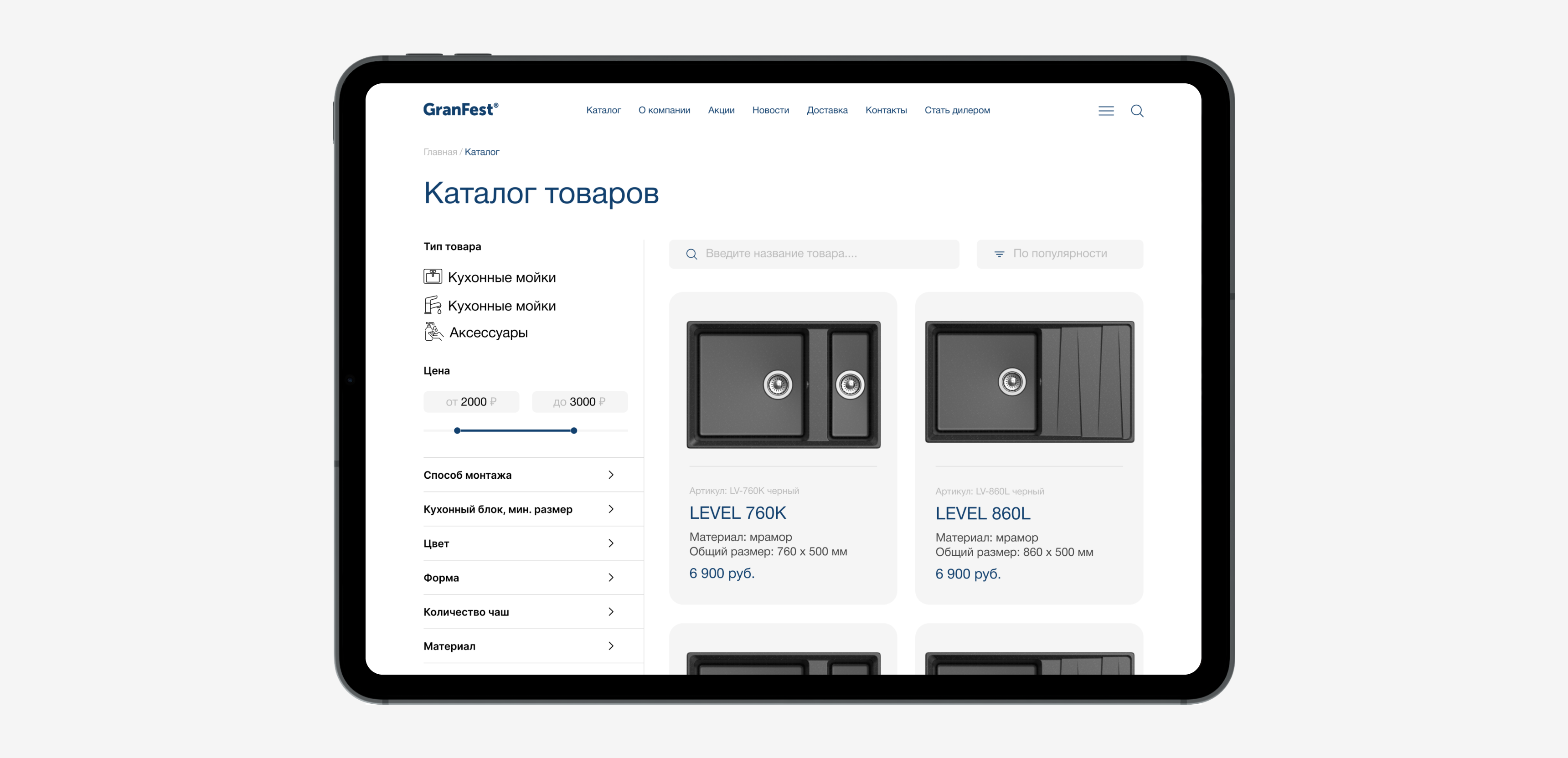The height and width of the screenshot is (758, 1568).
Task: Focus the Введите название товара search field
Action: coord(814,254)
